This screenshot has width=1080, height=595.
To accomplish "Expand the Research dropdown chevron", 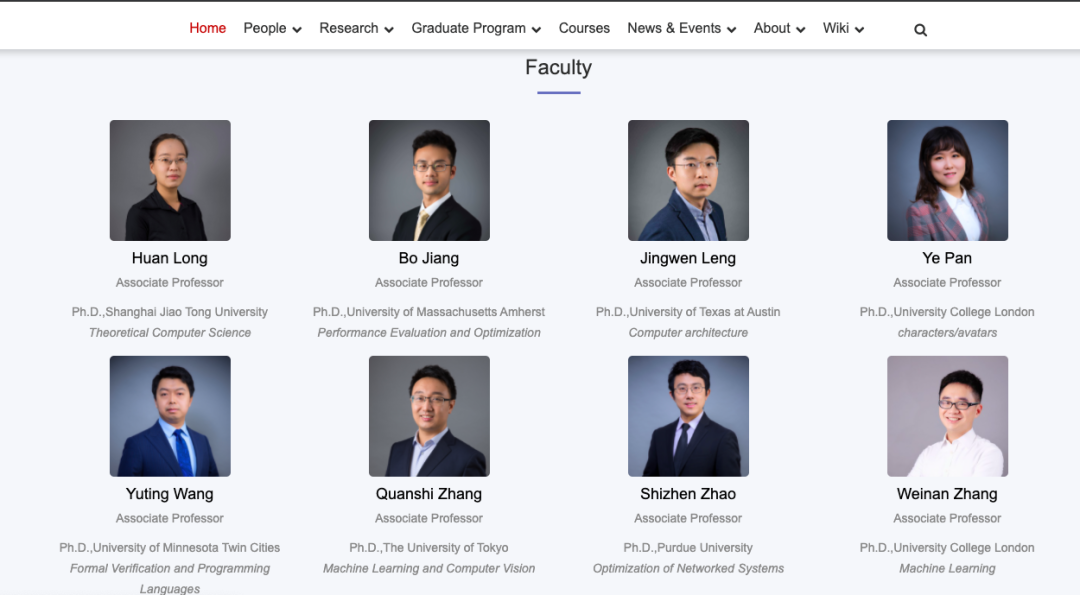I will click(x=388, y=30).
